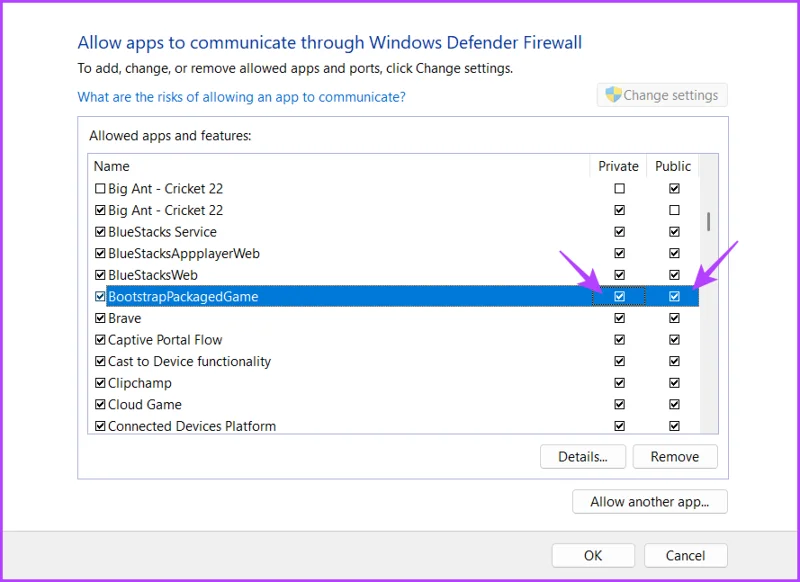The height and width of the screenshot is (582, 800).
Task: Toggle the Brave name checkbox
Action: (100, 318)
